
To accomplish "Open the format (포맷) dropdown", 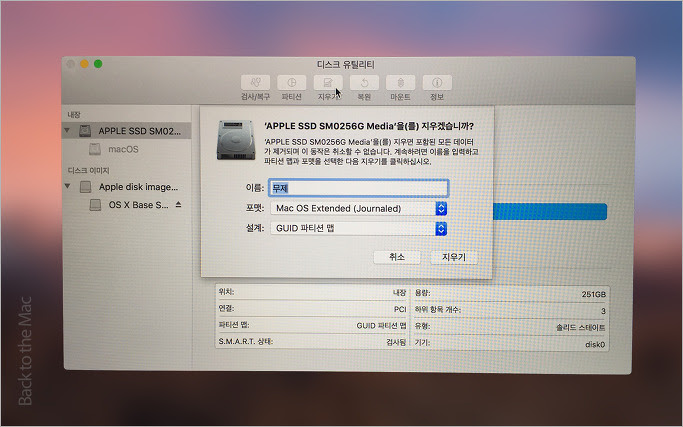I will (358, 208).
